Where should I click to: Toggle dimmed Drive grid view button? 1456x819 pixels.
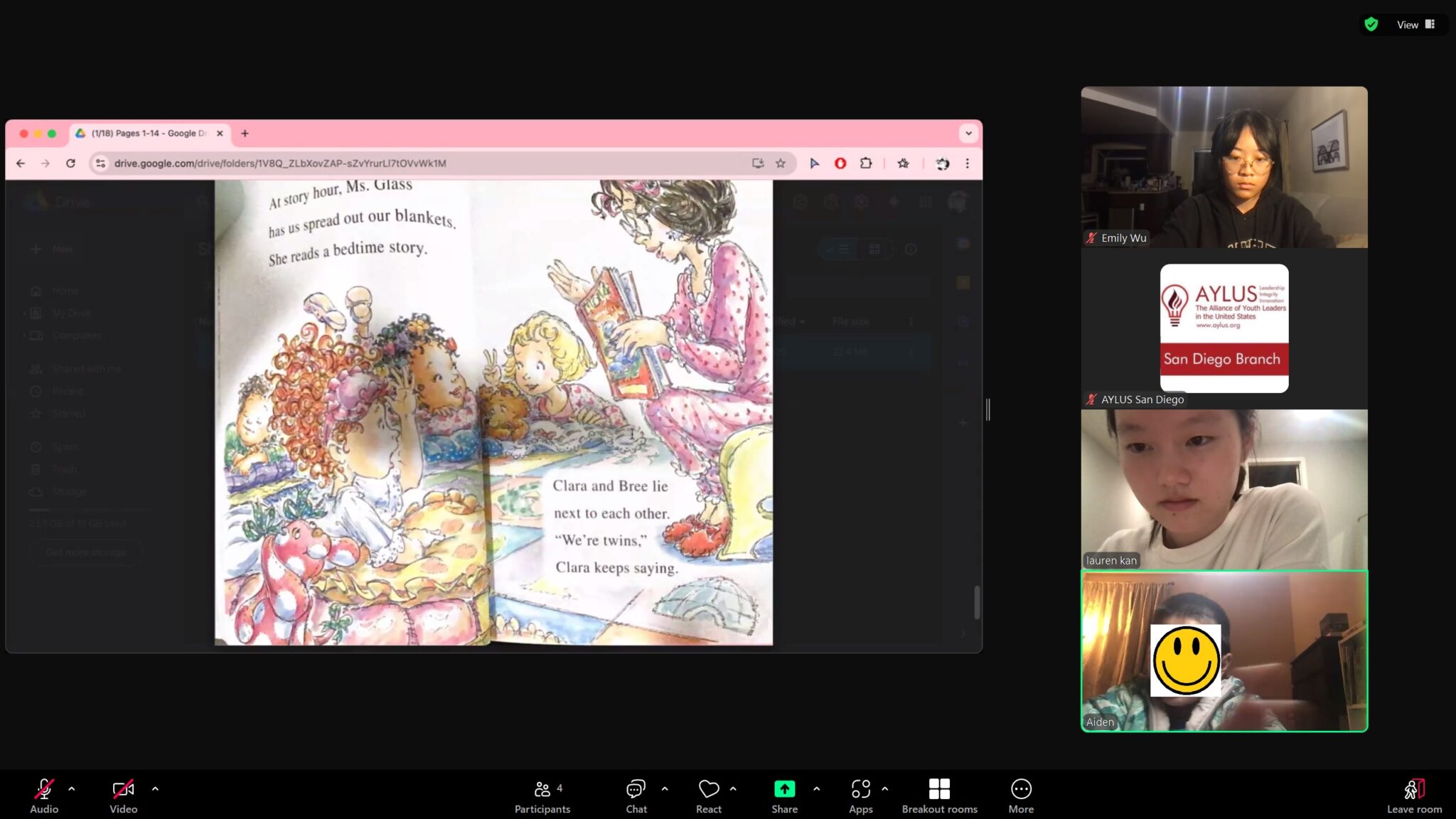pyautogui.click(x=874, y=250)
